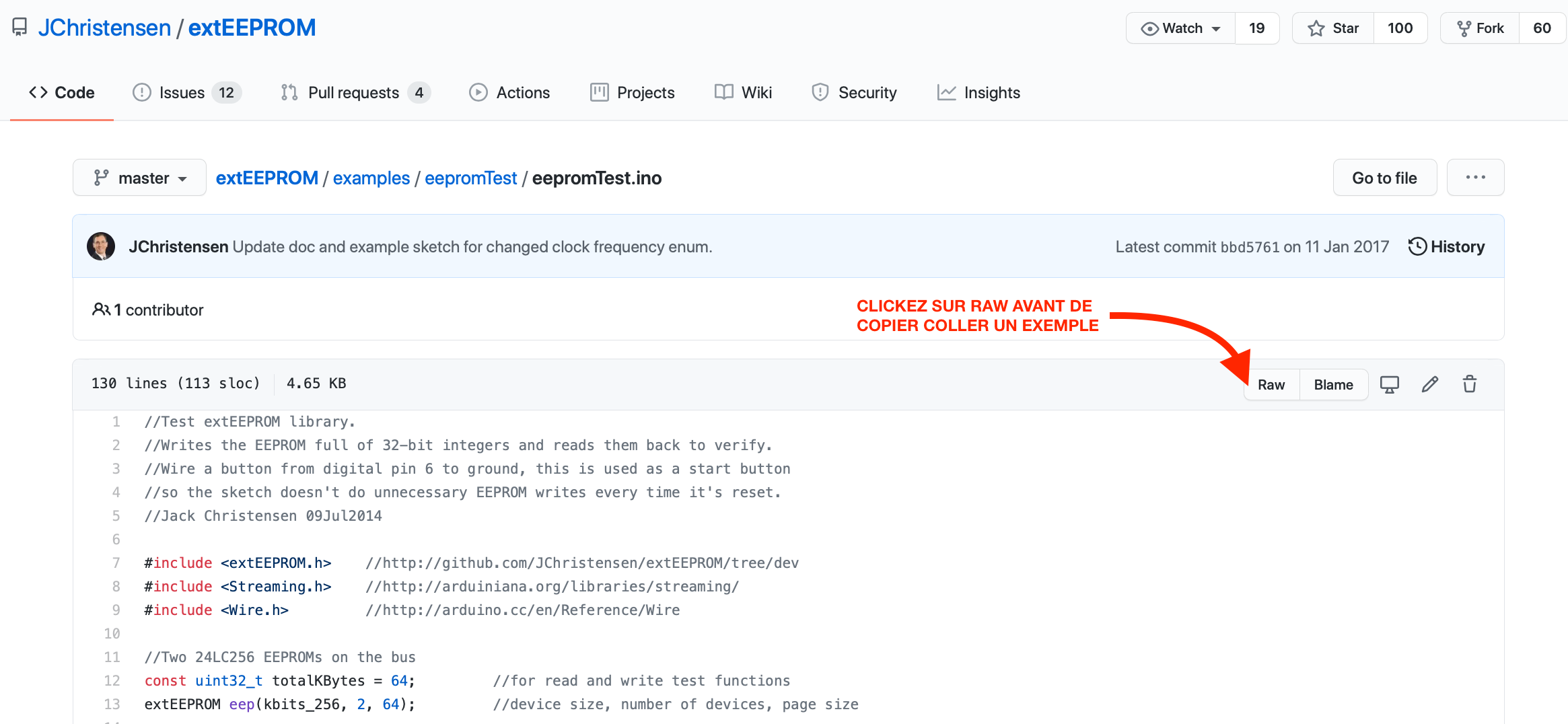Click the Pull requests count badge 4

point(419,93)
